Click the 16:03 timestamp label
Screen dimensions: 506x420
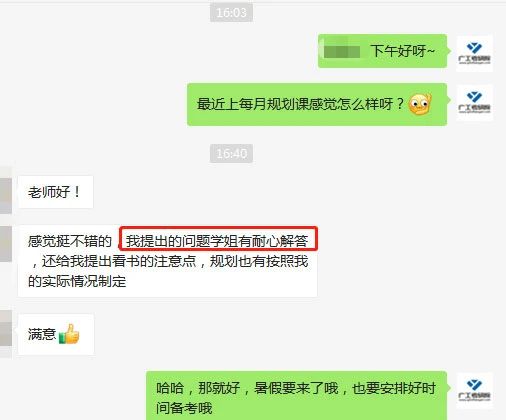pyautogui.click(x=231, y=13)
